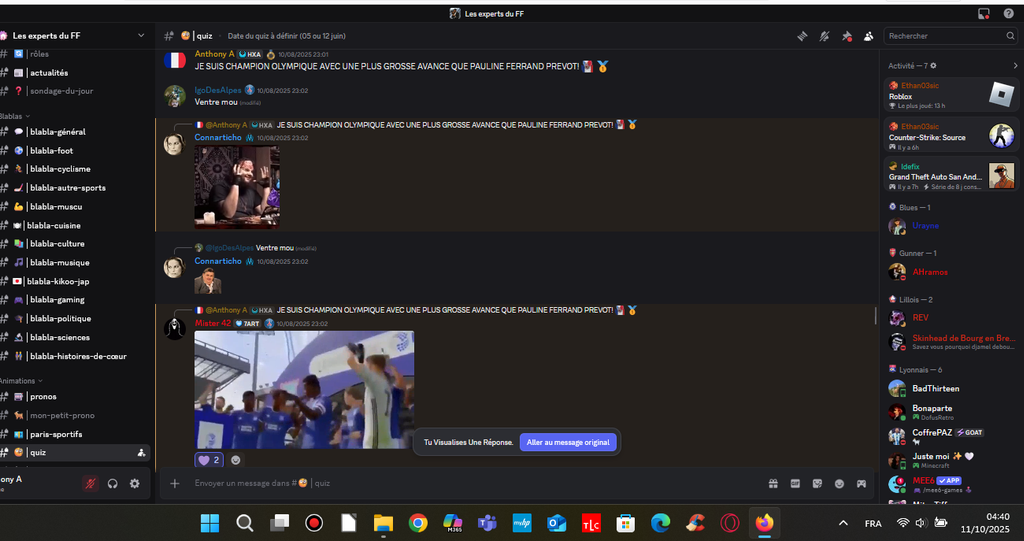Toggle headphones deafen button
This screenshot has height=541, width=1024.
[112, 484]
